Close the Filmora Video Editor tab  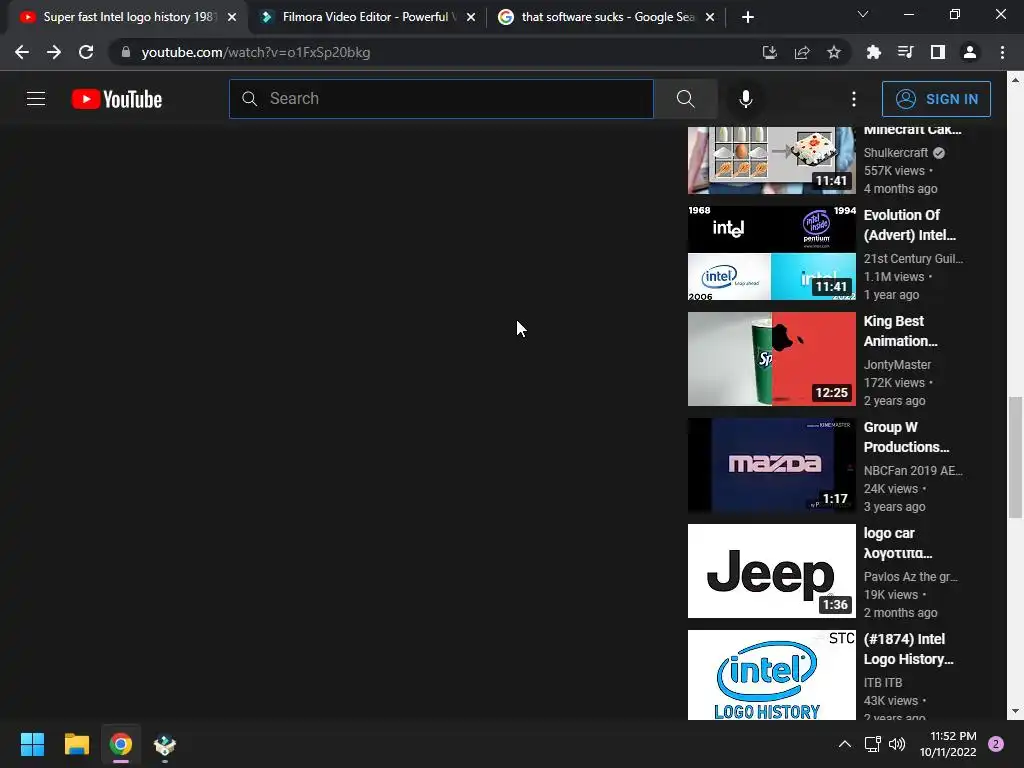(471, 18)
